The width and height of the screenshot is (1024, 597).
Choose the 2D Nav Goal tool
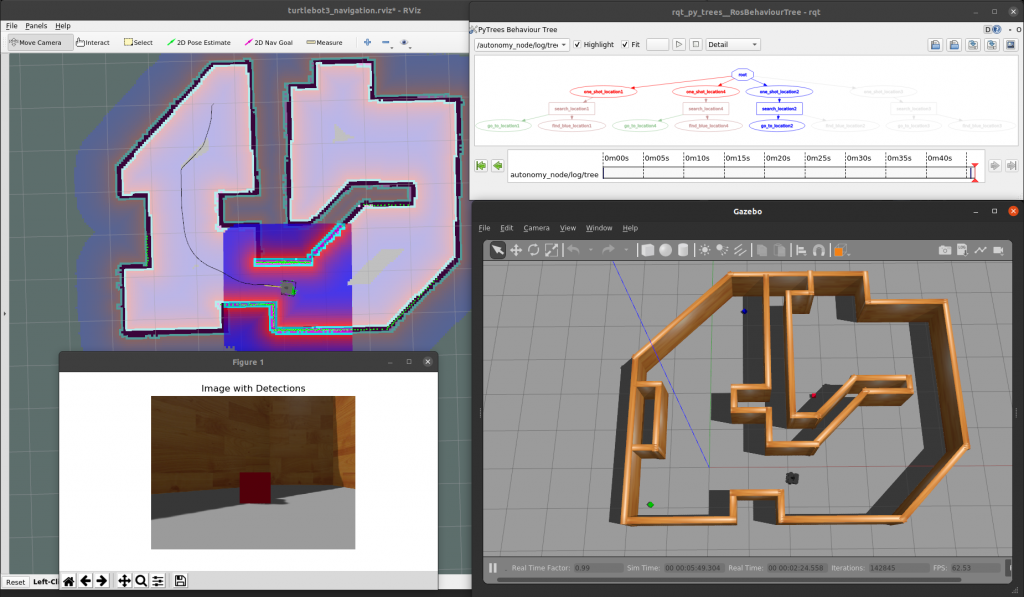click(268, 42)
